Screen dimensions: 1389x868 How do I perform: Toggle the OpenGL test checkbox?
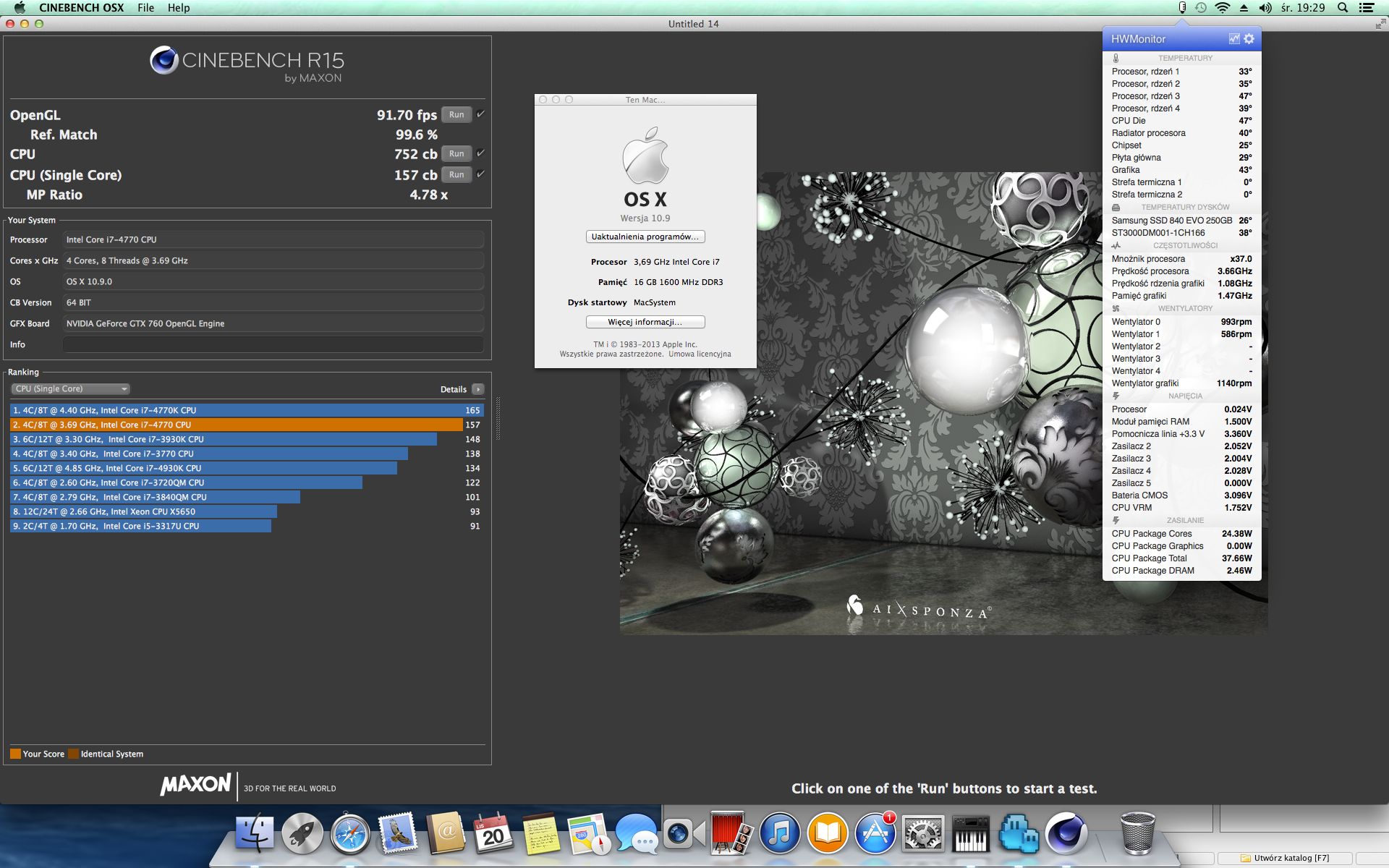tap(480, 114)
